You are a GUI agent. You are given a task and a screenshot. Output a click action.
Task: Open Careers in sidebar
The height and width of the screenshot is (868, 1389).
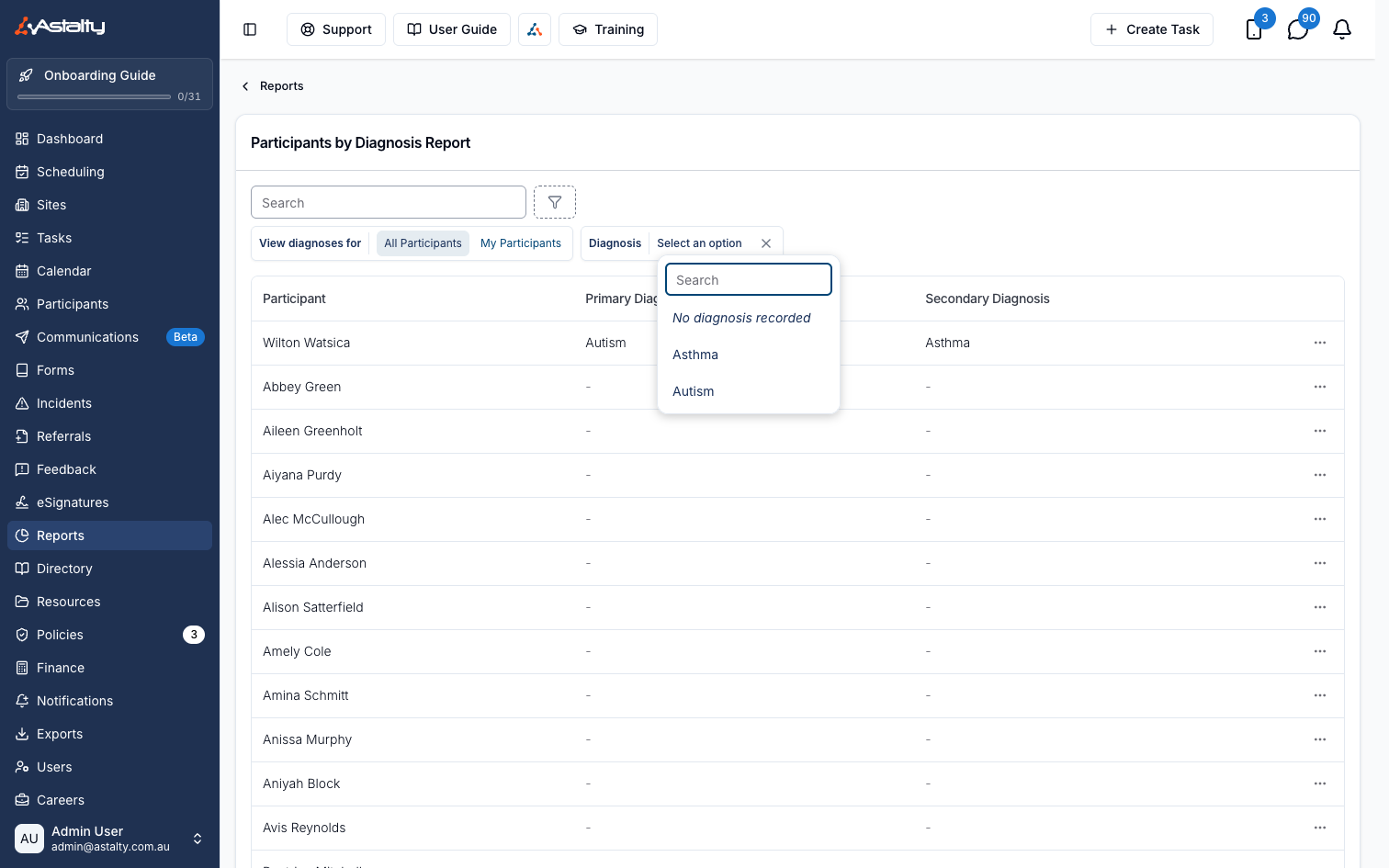(109, 800)
